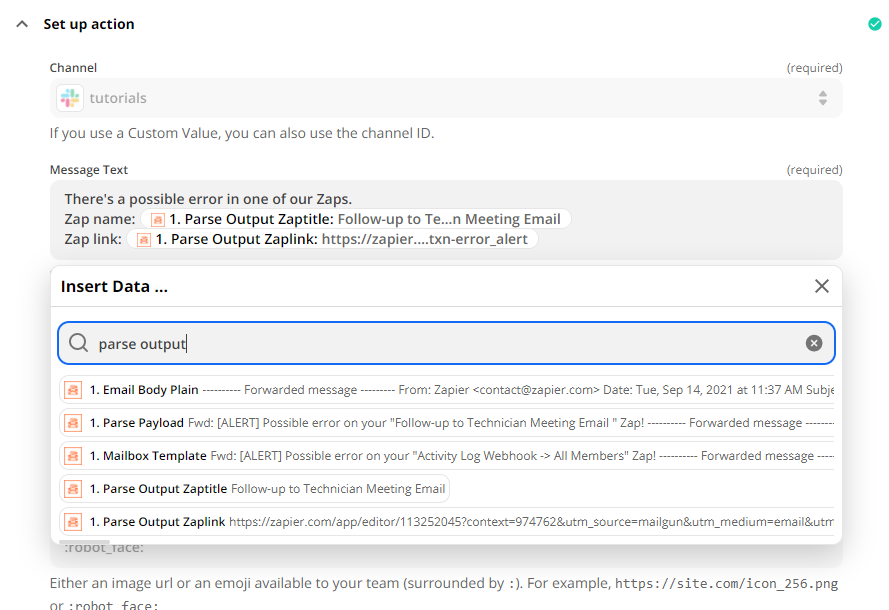This screenshot has width=889, height=610.
Task: Clear the search text with the x button
Action: [x=814, y=344]
